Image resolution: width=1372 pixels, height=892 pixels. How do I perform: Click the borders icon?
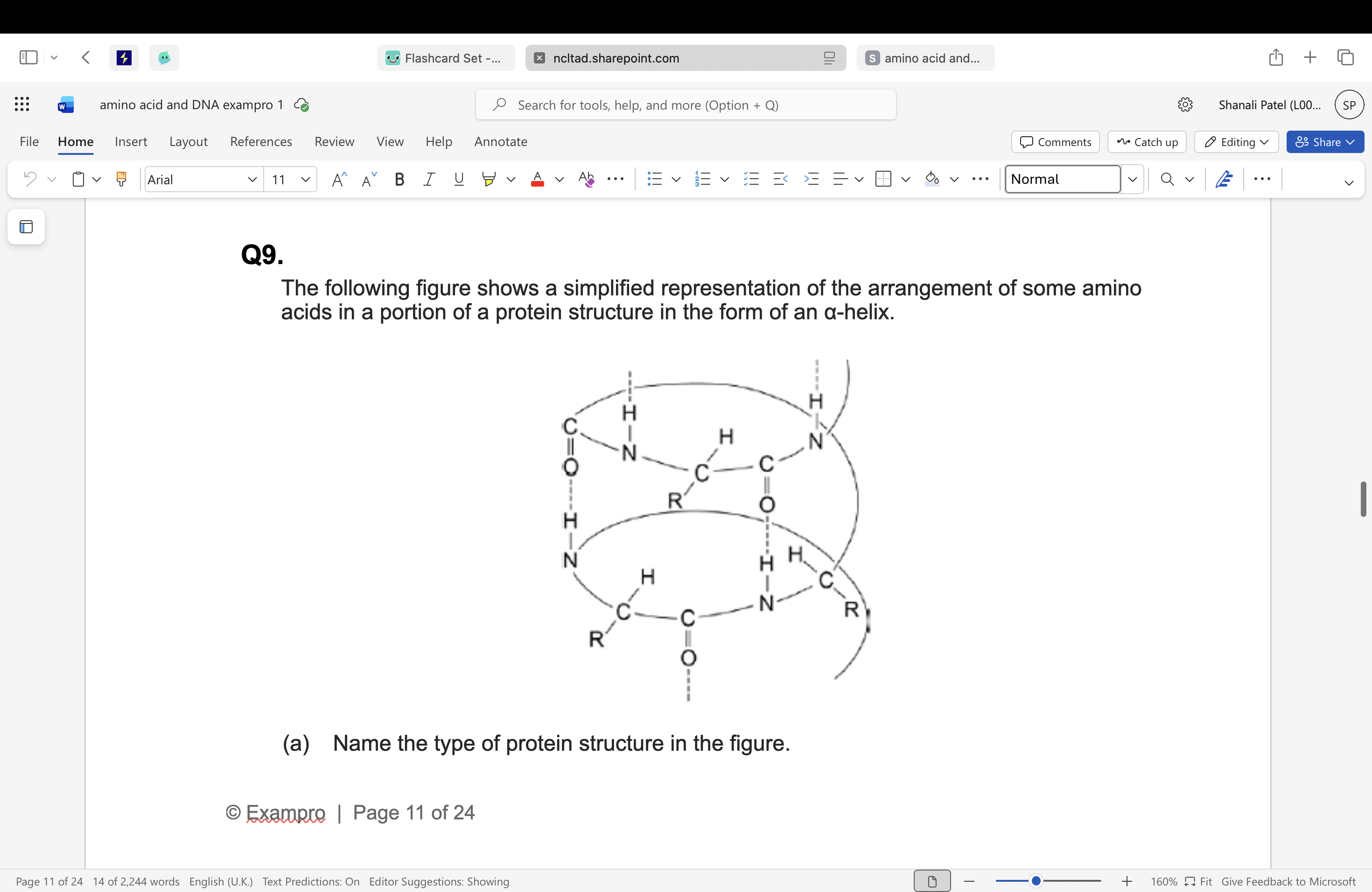[883, 179]
